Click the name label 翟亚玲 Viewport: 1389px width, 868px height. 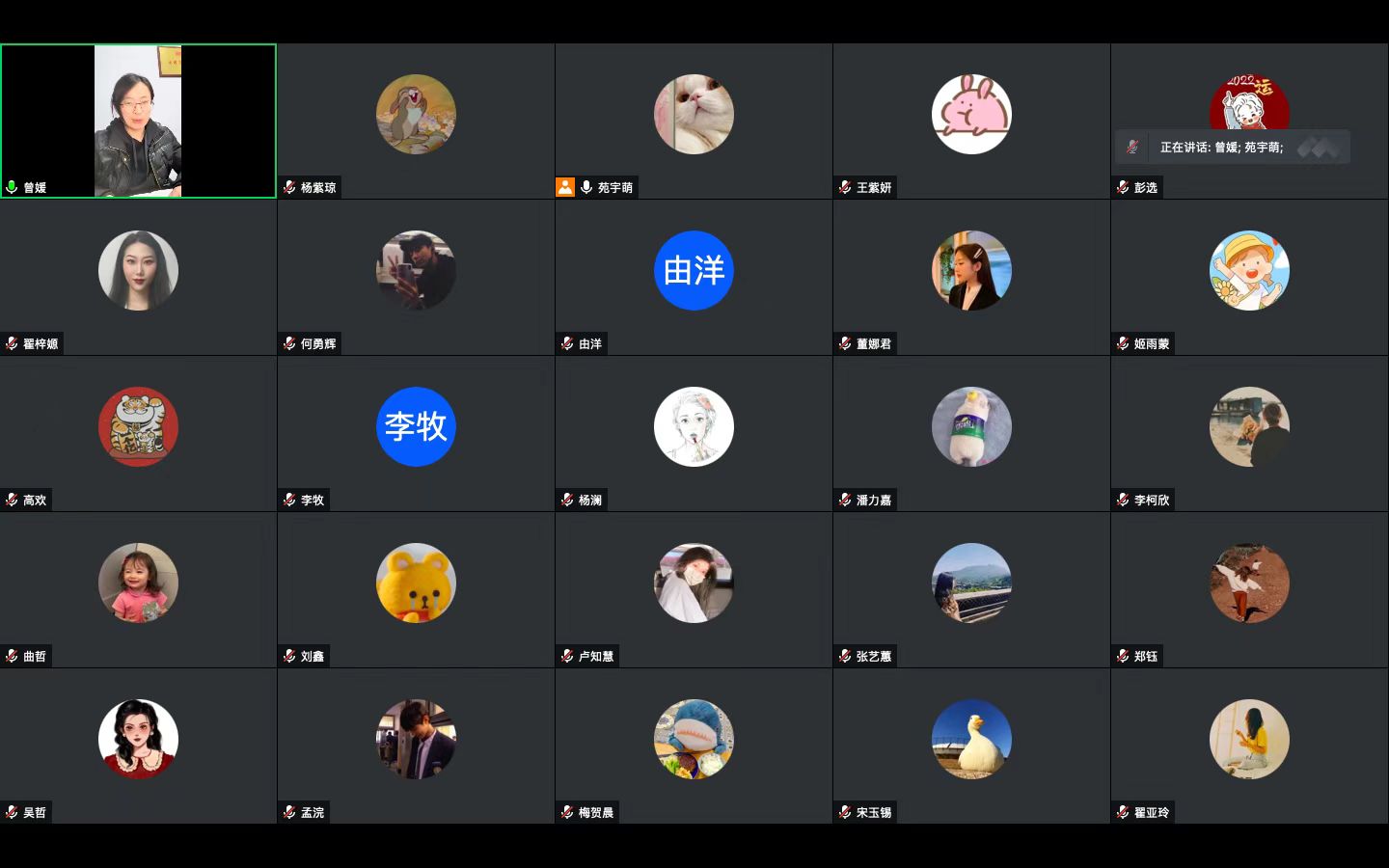click(1152, 812)
